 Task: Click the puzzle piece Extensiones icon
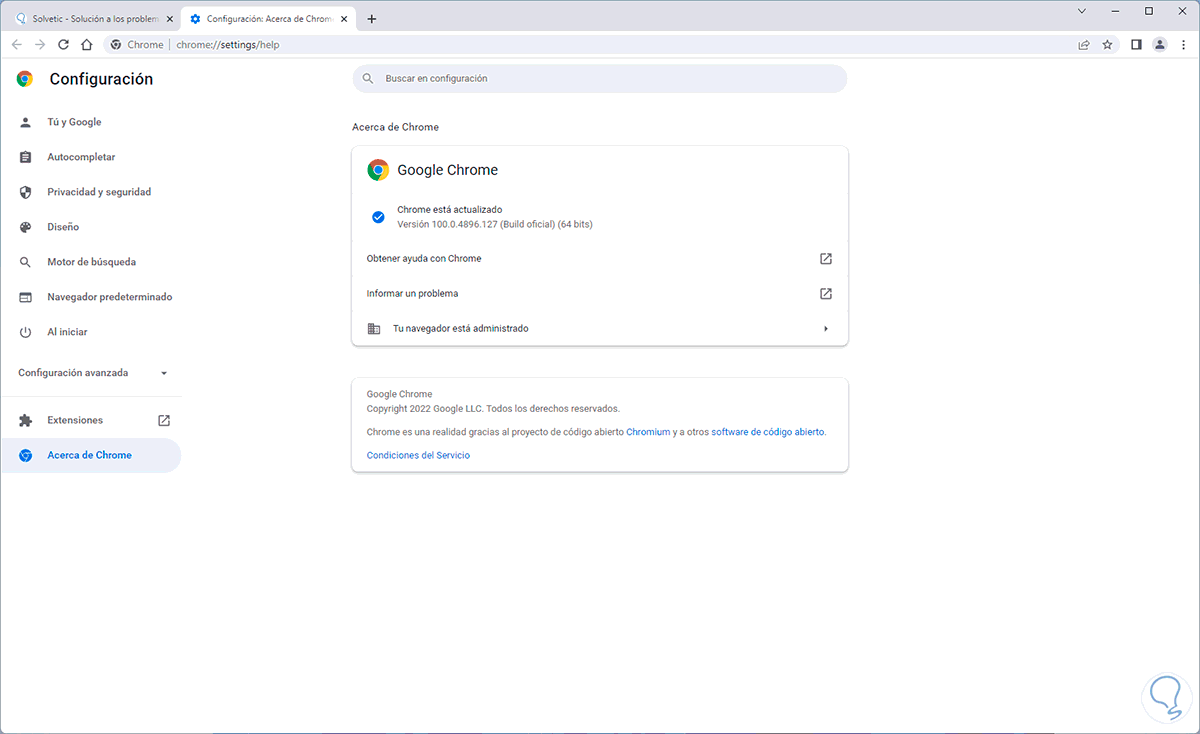(x=26, y=421)
